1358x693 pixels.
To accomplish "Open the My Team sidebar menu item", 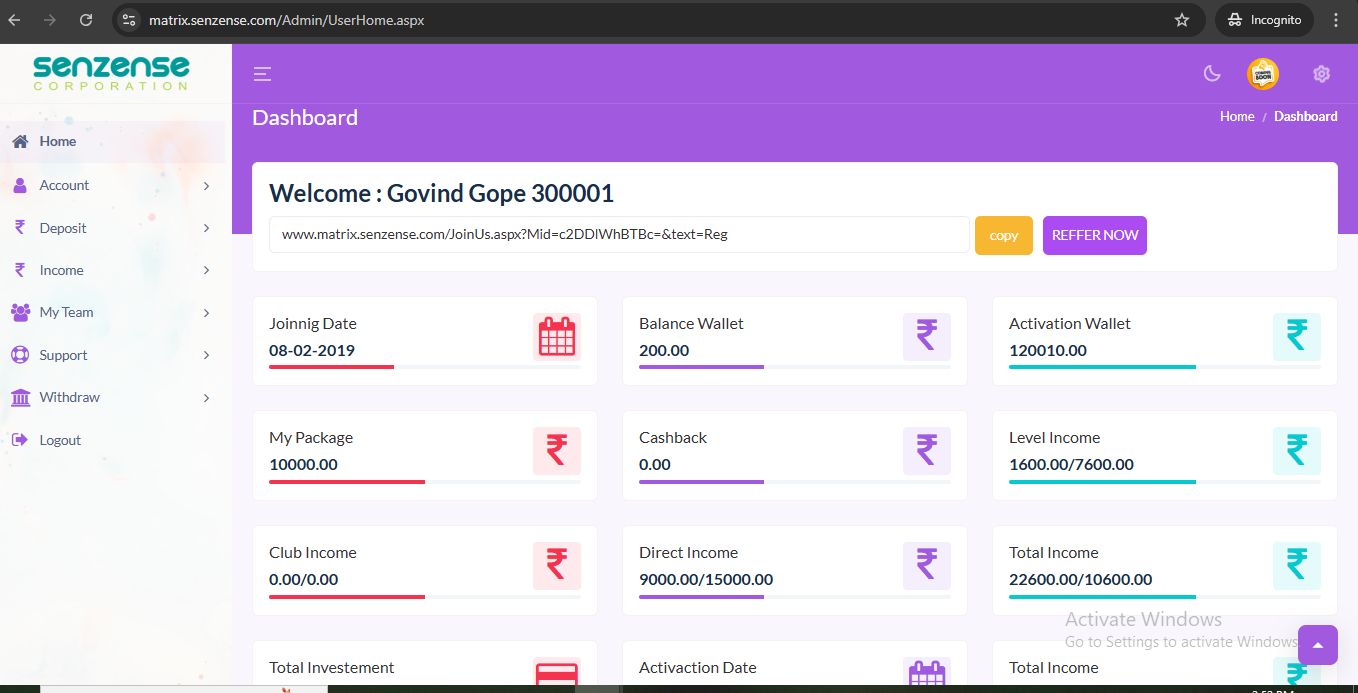I will tap(113, 312).
